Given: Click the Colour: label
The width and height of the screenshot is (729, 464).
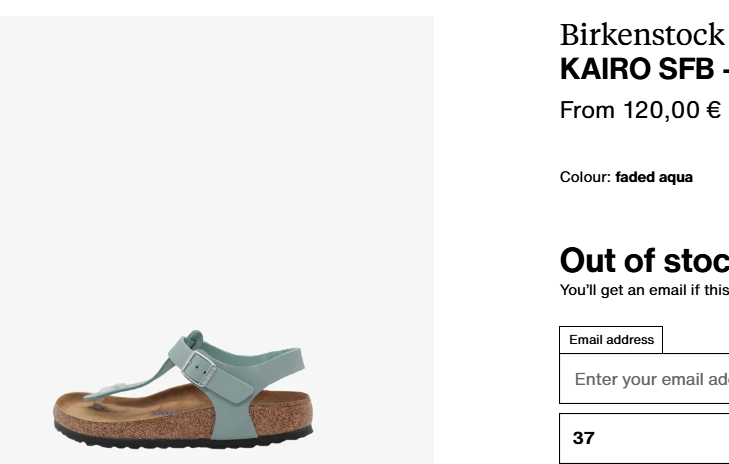Looking at the screenshot, I should [585, 177].
